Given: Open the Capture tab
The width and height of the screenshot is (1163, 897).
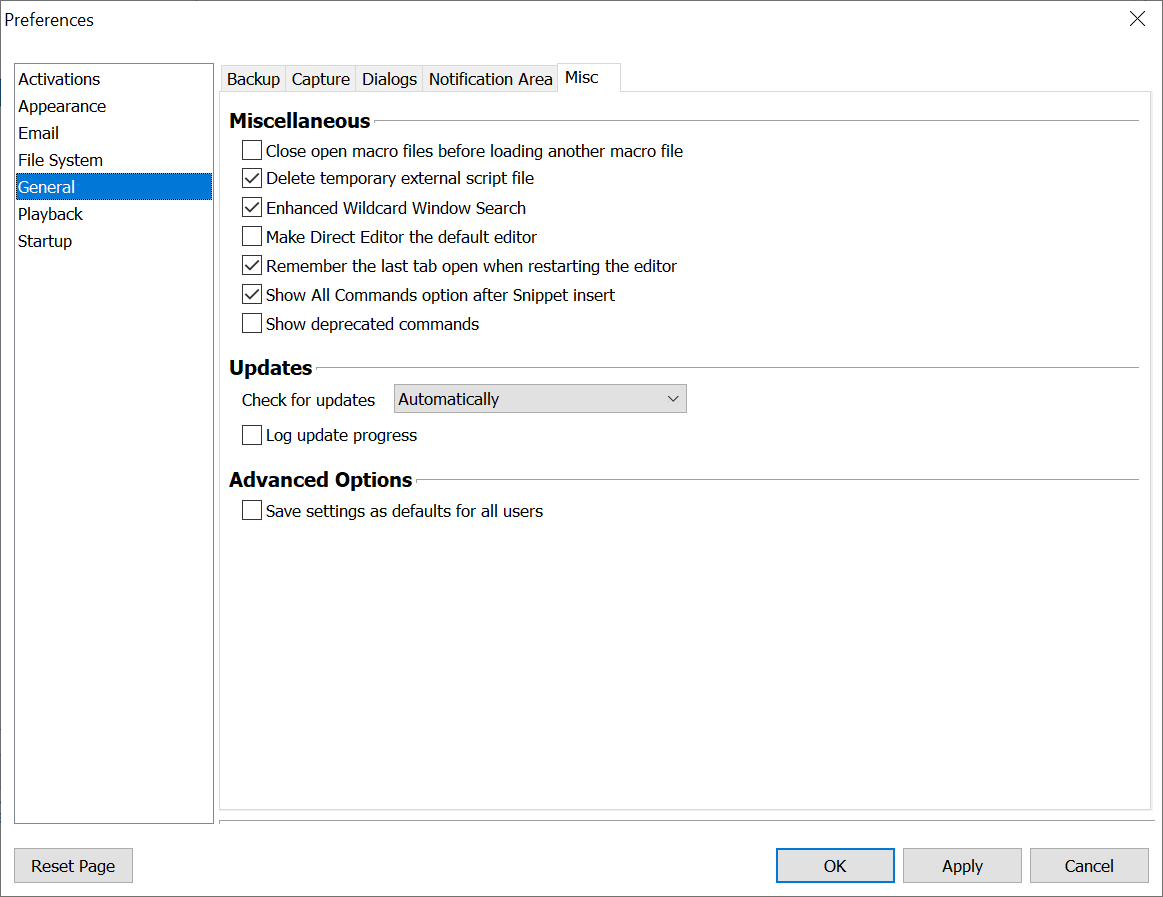Looking at the screenshot, I should [321, 79].
